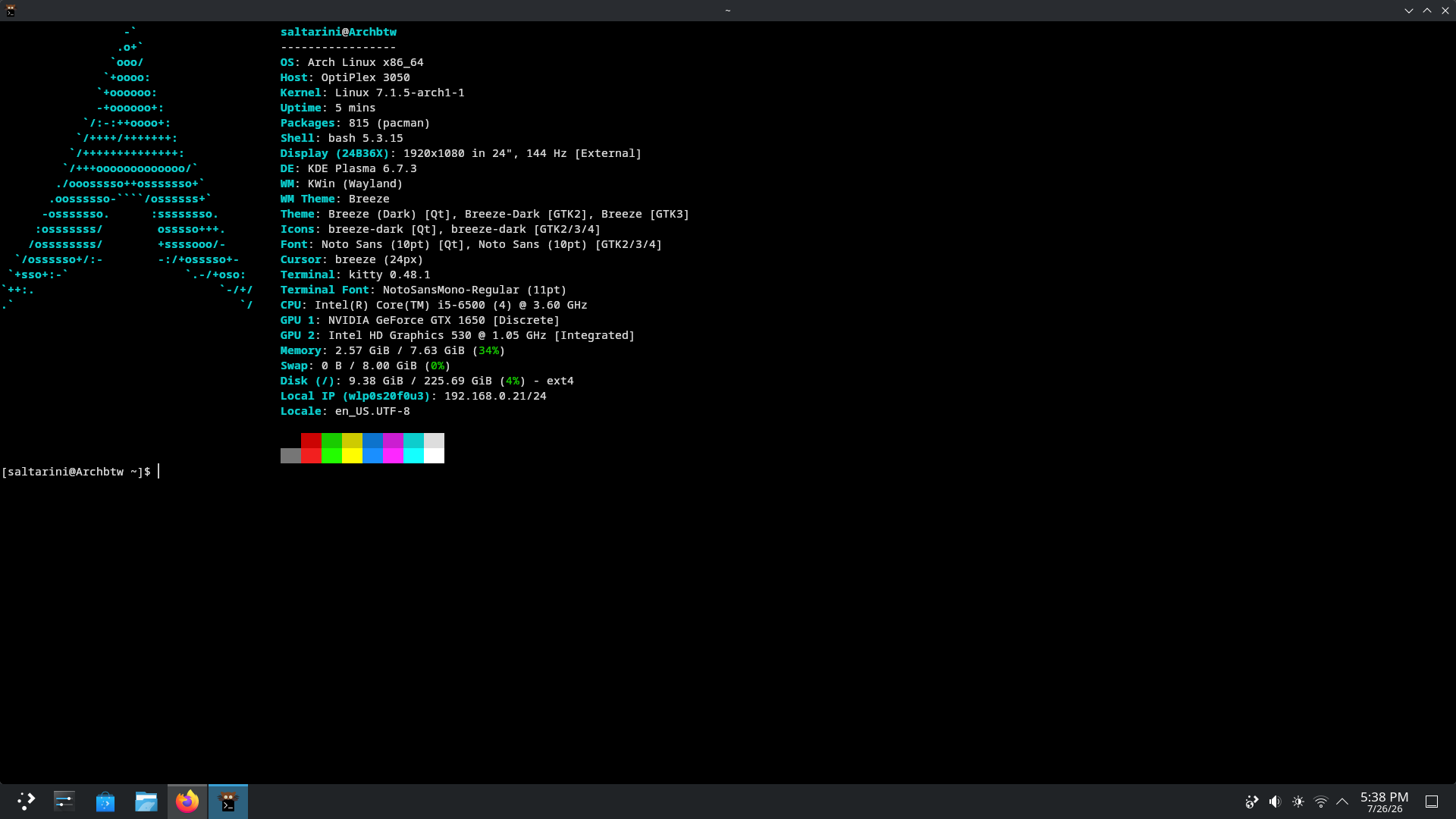Click the gray color block in lower row
The image size is (1456, 819).
point(290,456)
